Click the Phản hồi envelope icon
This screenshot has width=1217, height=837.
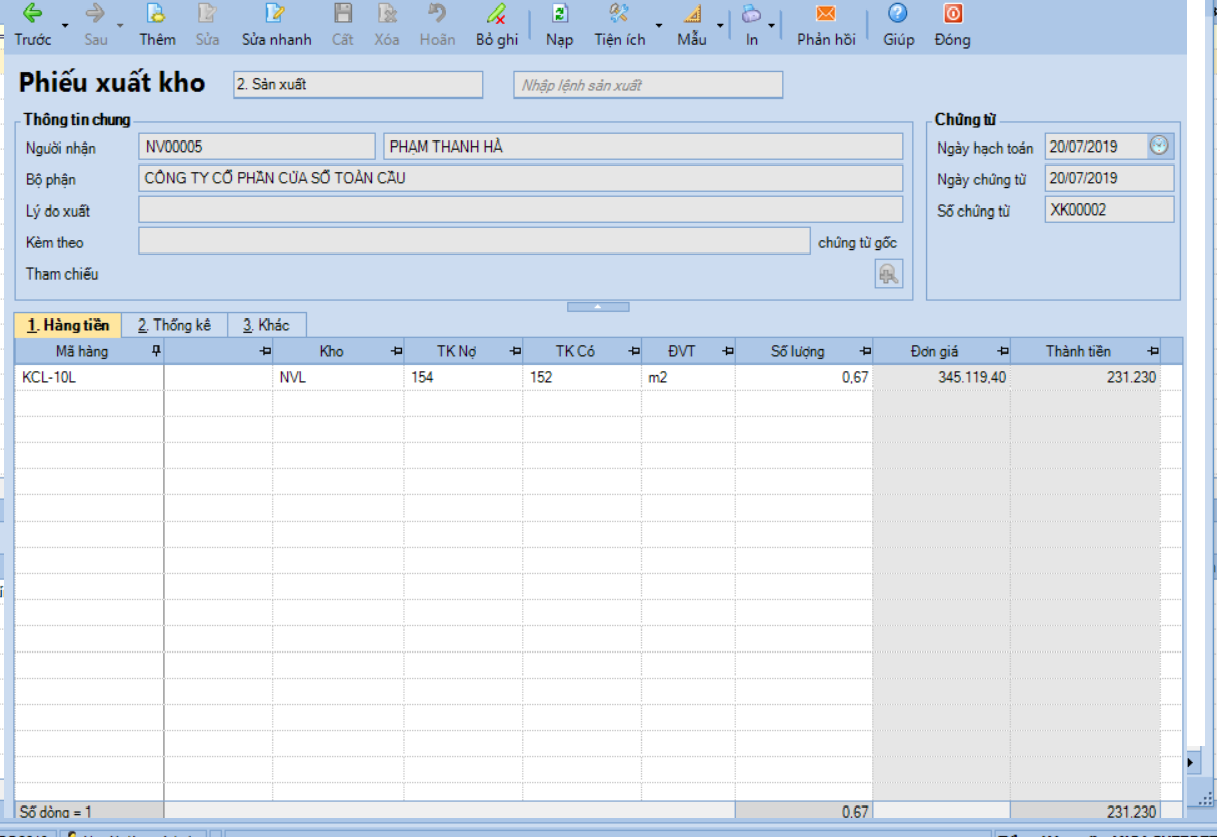coord(825,14)
